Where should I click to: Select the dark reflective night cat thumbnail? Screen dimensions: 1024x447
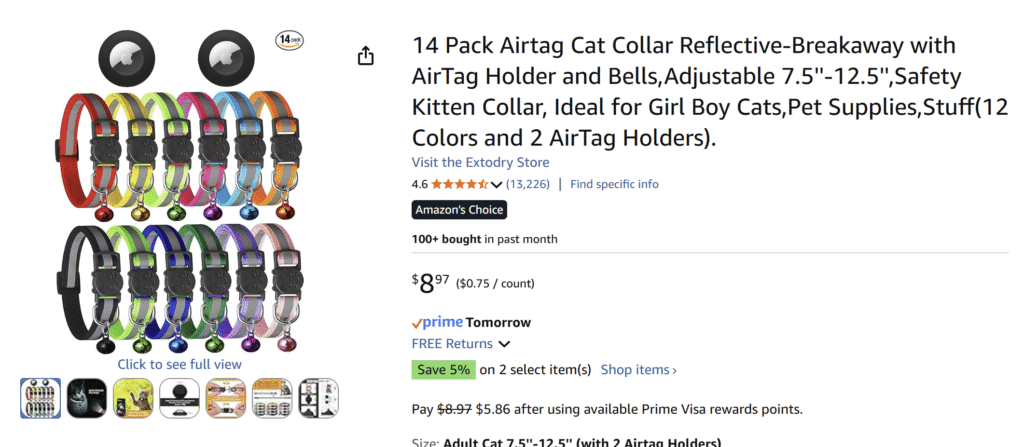[87, 398]
